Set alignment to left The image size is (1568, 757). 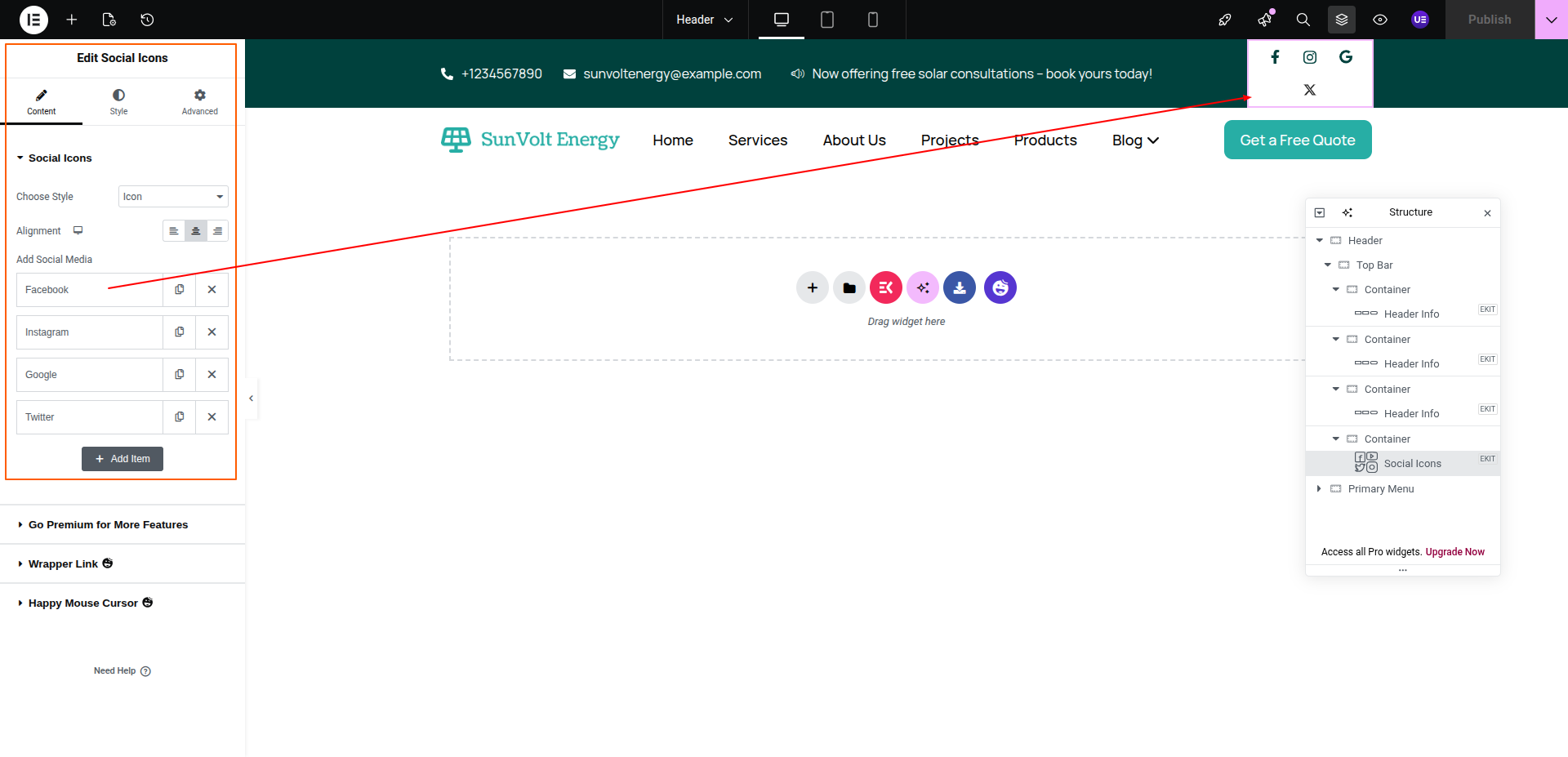174,231
